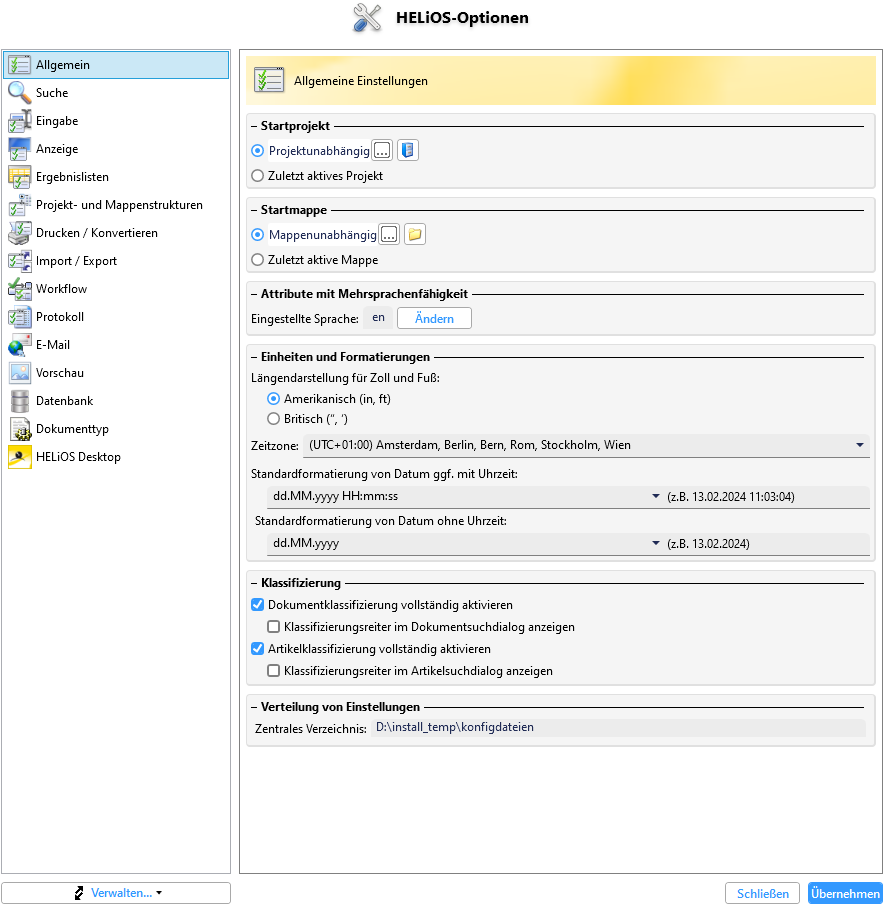889x911 pixels.
Task: Choose Britisch length display option
Action: [273, 418]
